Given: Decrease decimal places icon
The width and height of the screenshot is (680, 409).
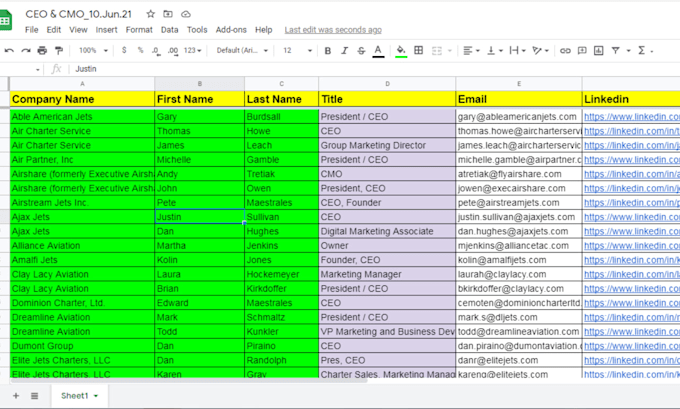Looking at the screenshot, I should (156, 51).
